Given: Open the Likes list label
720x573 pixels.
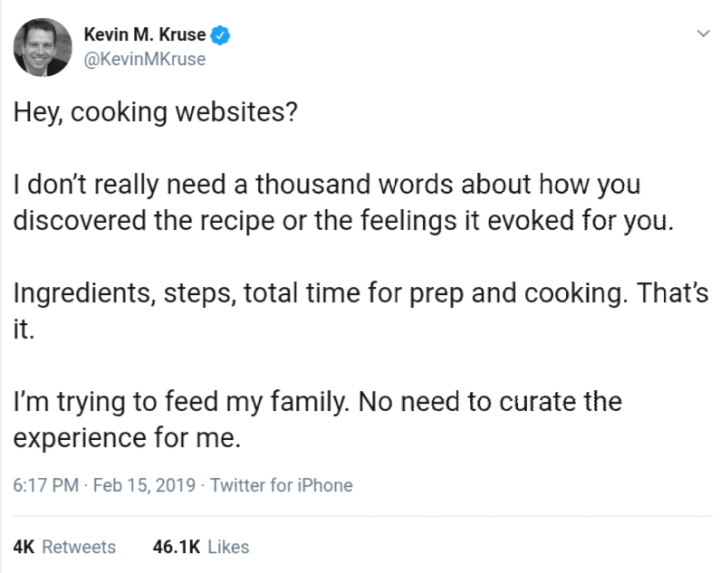Looking at the screenshot, I should click(x=229, y=547).
